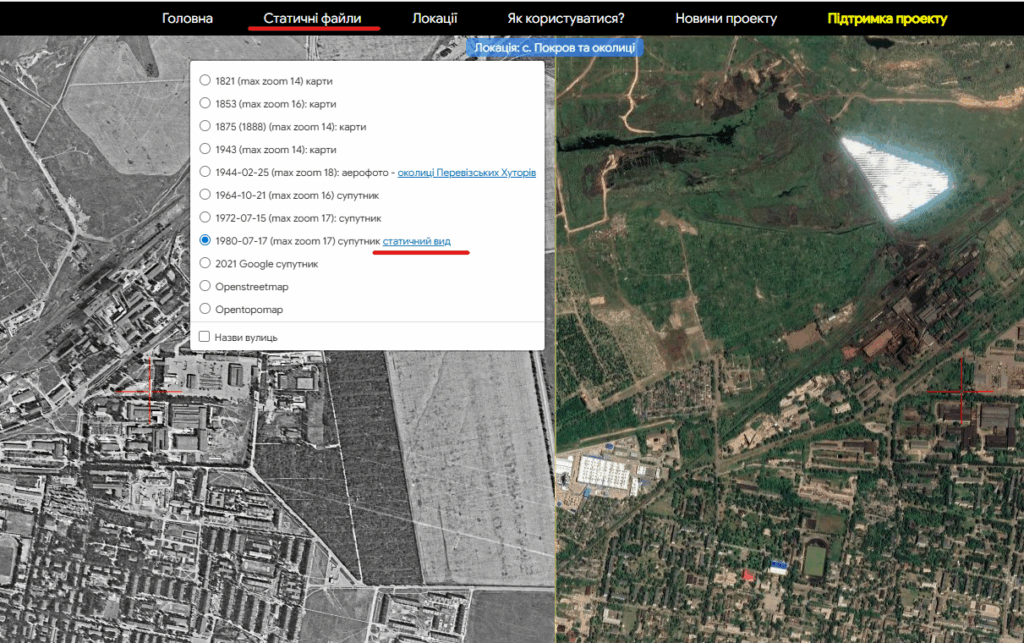Select 1964-10-21 satellite imagery
This screenshot has width=1024, height=643.
205,195
